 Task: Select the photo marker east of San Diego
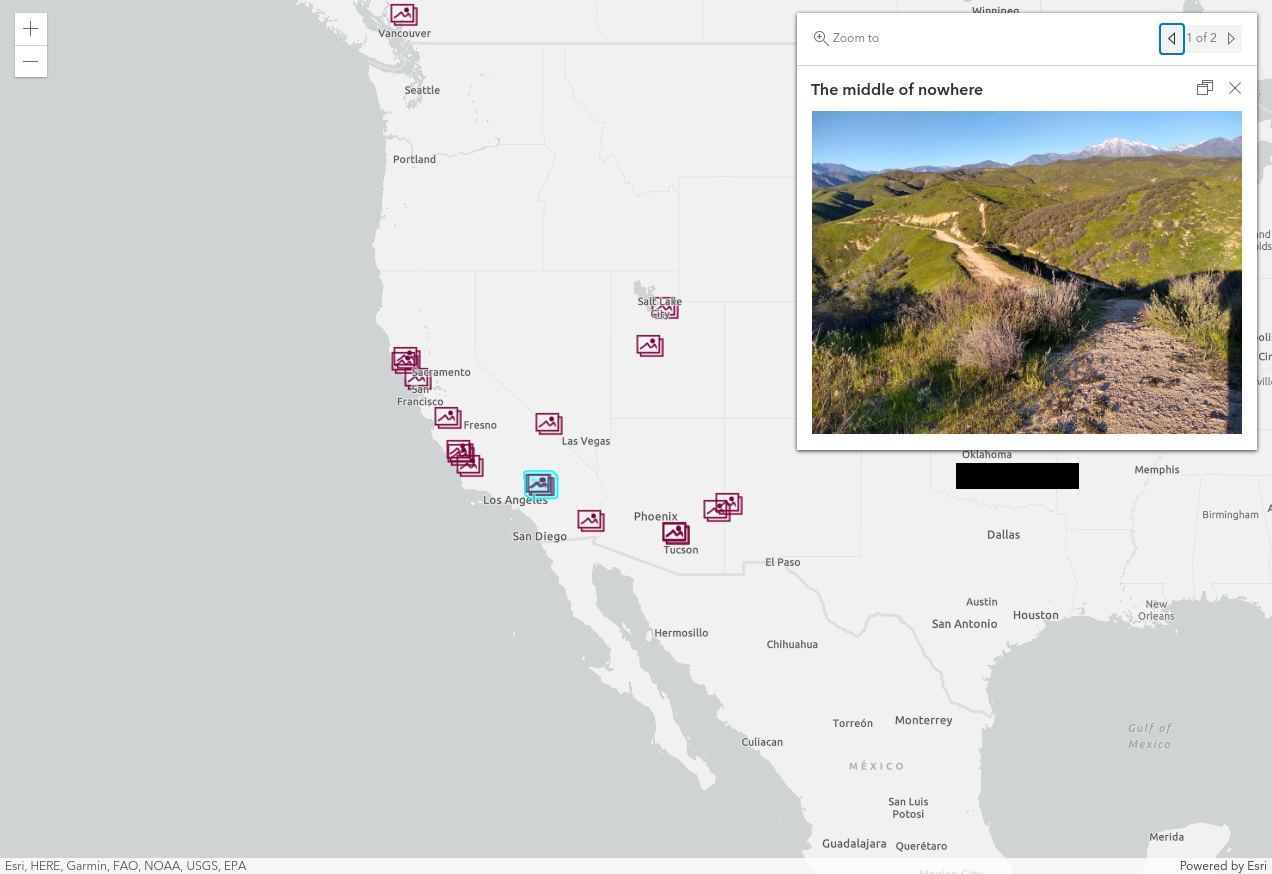click(591, 521)
